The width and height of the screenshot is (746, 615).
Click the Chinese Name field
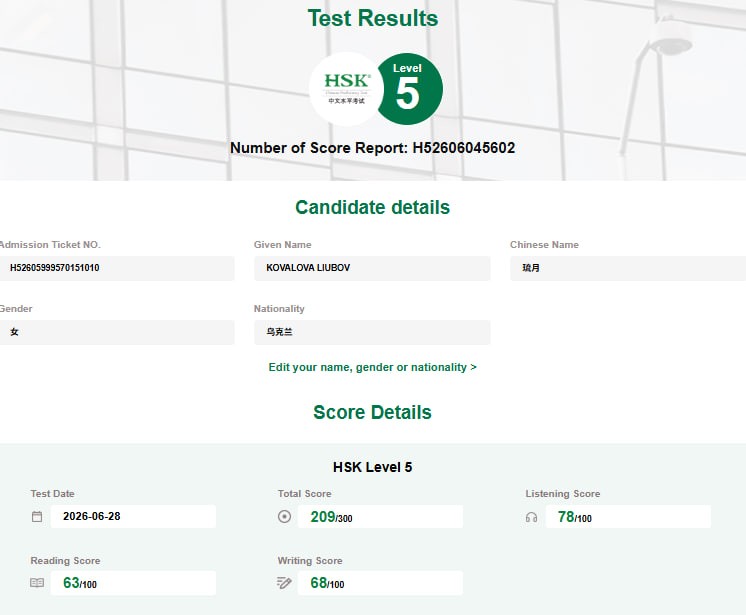(628, 268)
